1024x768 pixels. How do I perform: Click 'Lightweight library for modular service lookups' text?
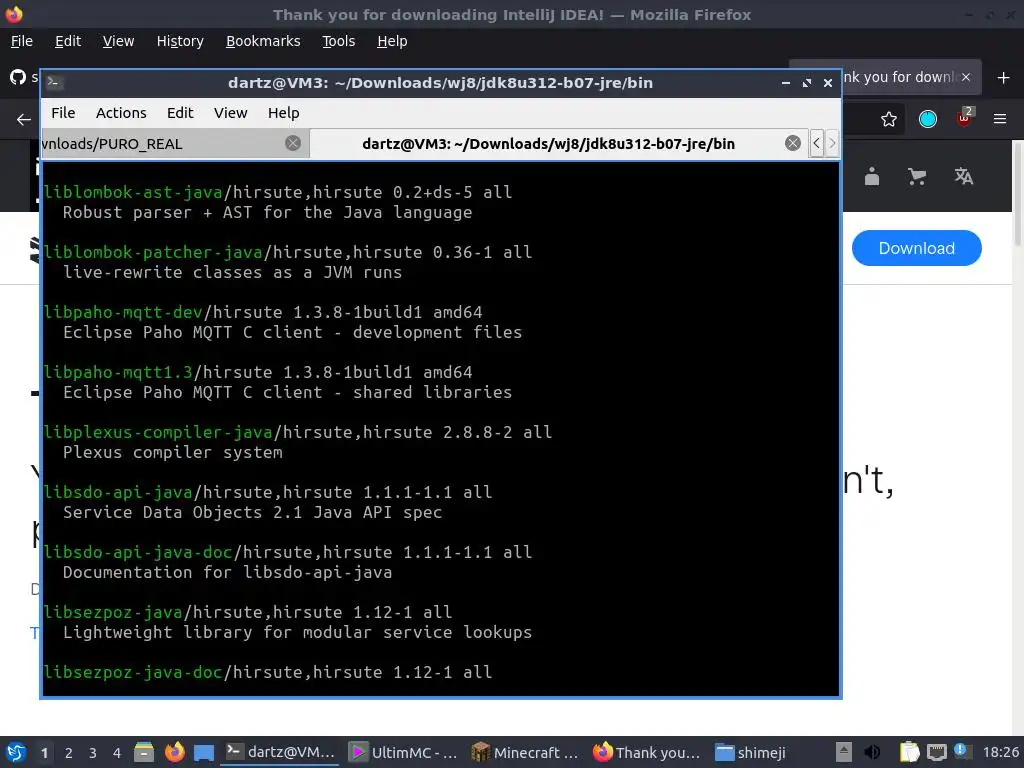pos(297,632)
